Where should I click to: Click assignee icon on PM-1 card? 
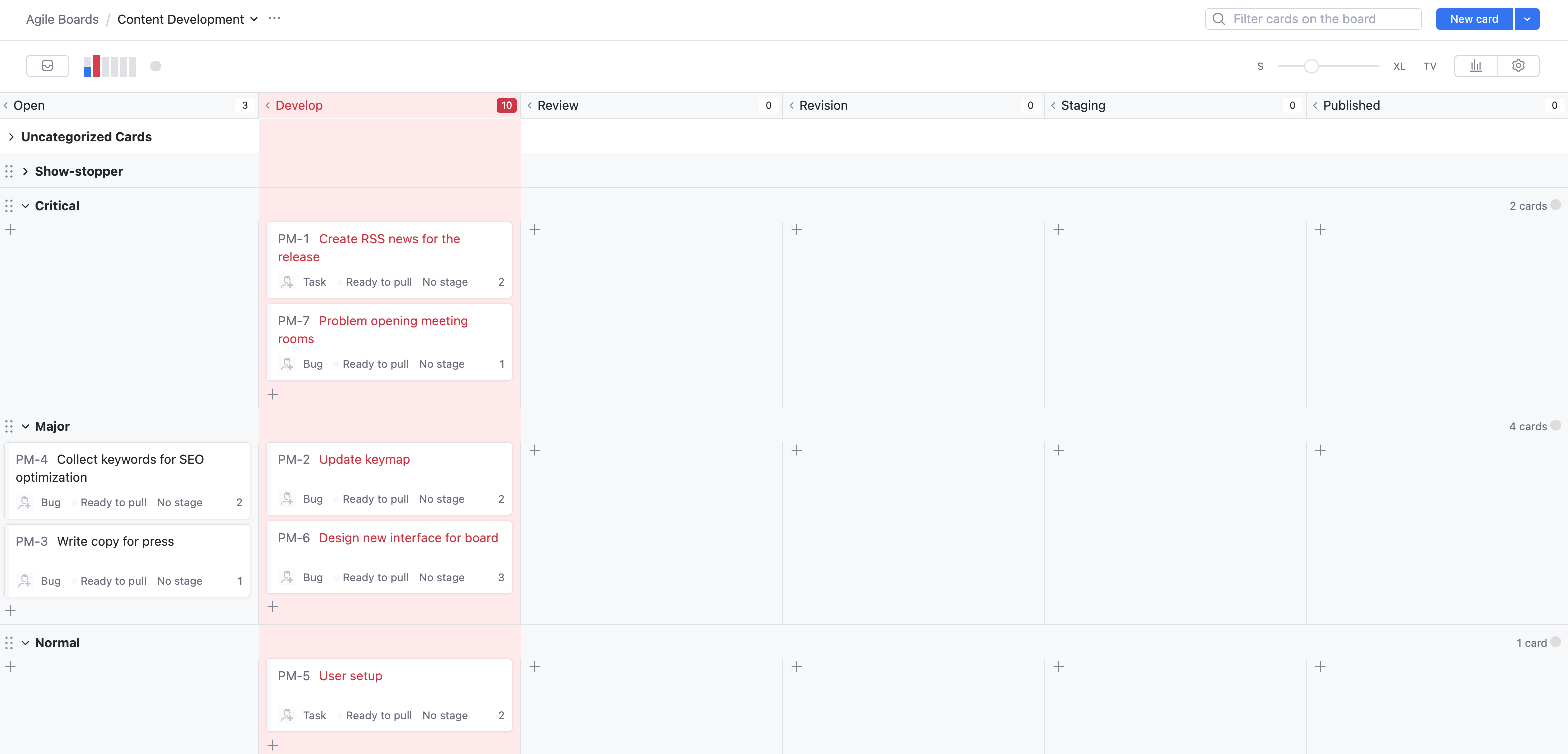pyautogui.click(x=287, y=282)
